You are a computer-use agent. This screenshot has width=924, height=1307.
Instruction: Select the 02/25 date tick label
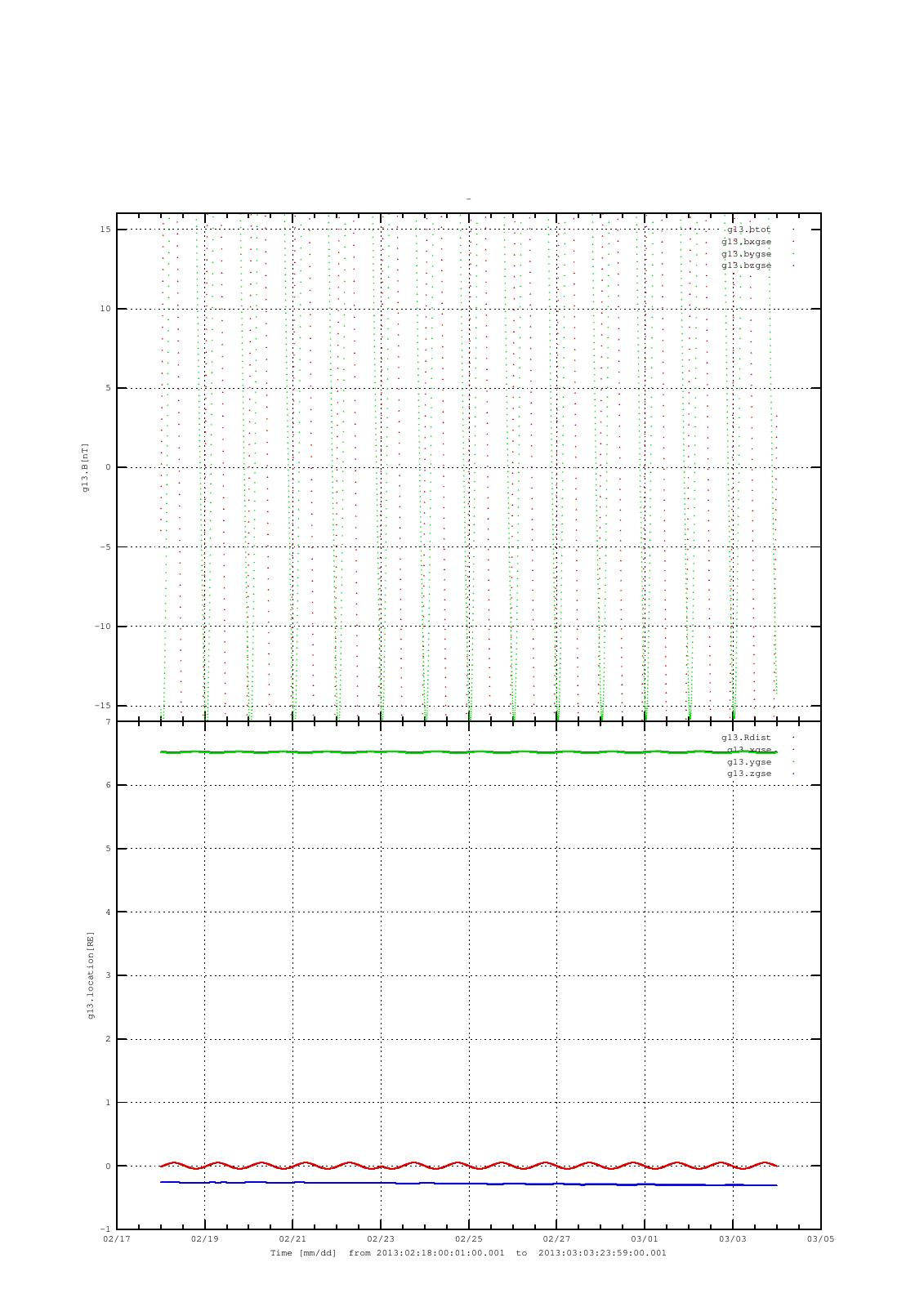[468, 1239]
